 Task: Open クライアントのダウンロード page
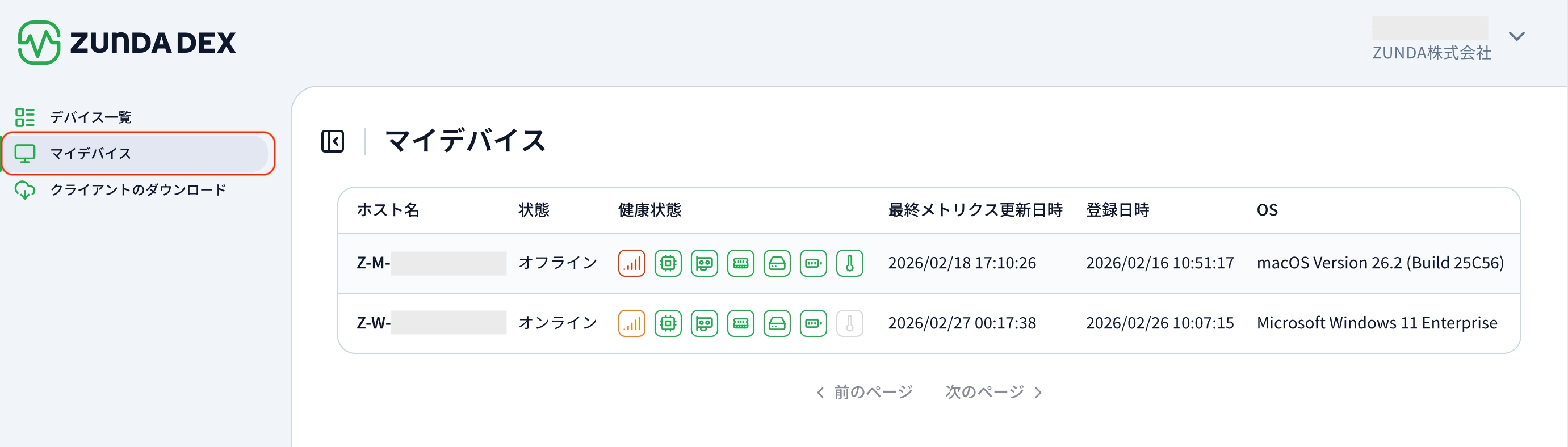137,189
